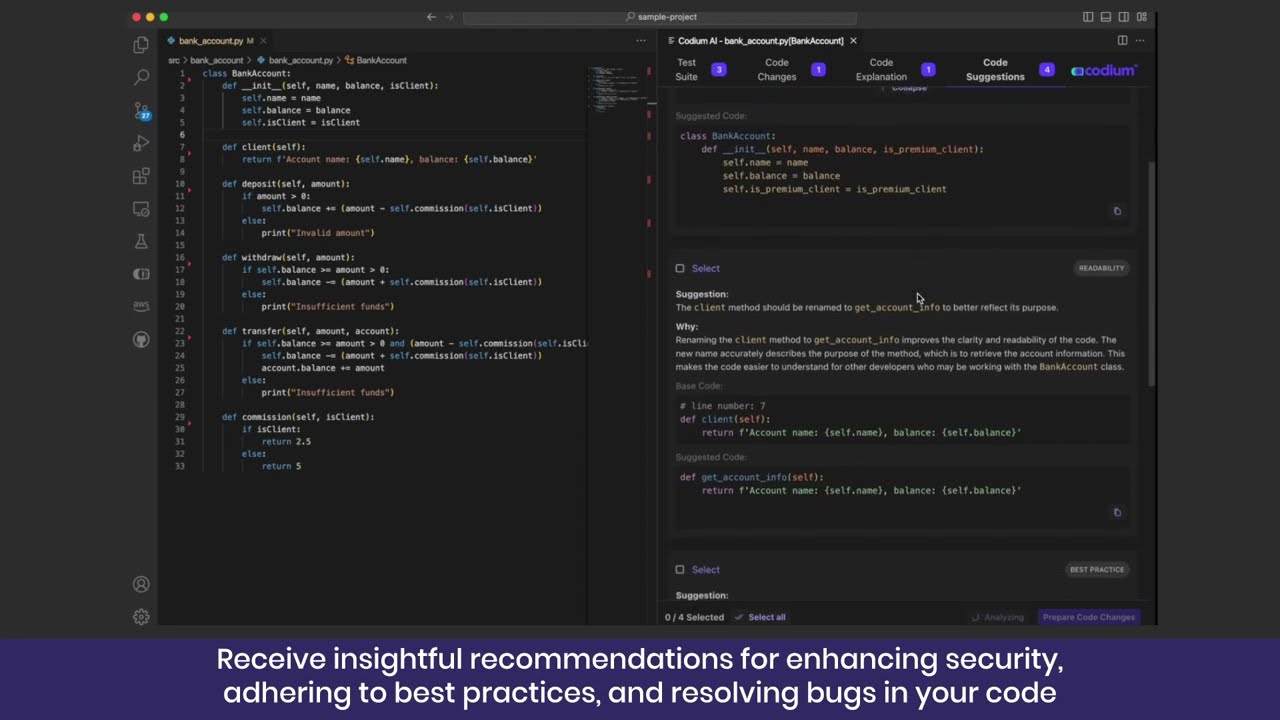
Task: Select the bank_account.py editor tab
Action: click(x=211, y=41)
